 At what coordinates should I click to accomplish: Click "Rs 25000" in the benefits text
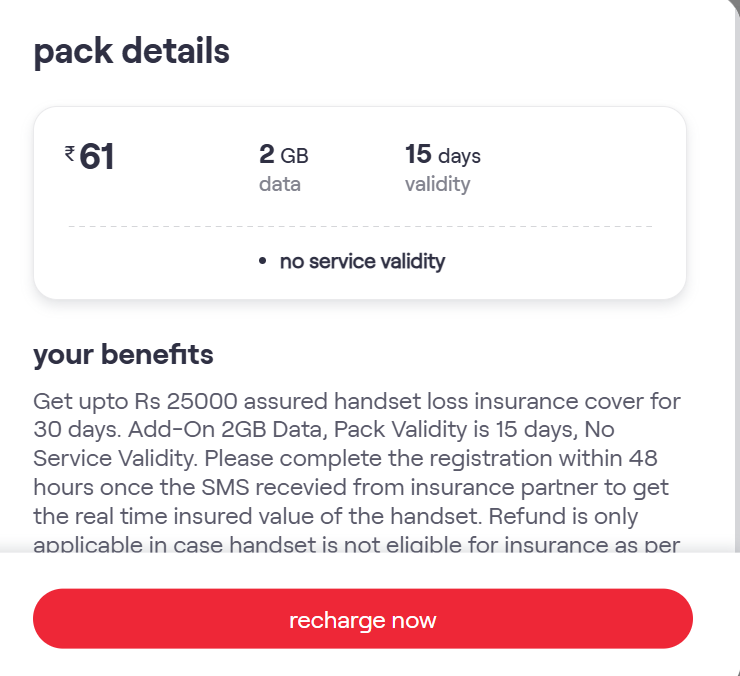(179, 402)
